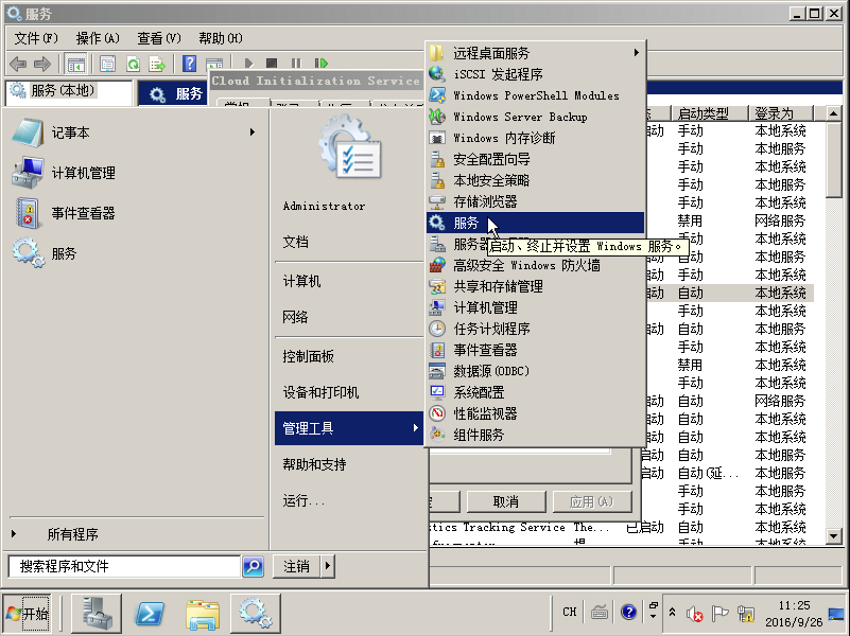Click the back arrow in Services toolbar
The image size is (850, 636).
coord(18,64)
